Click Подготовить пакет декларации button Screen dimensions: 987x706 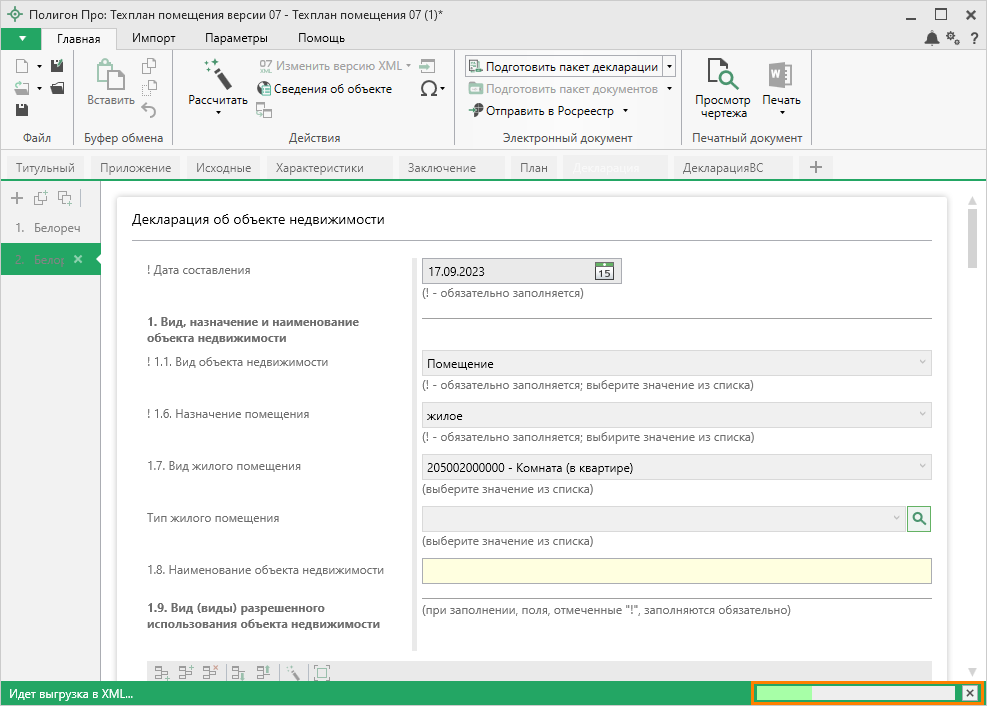pyautogui.click(x=563, y=67)
